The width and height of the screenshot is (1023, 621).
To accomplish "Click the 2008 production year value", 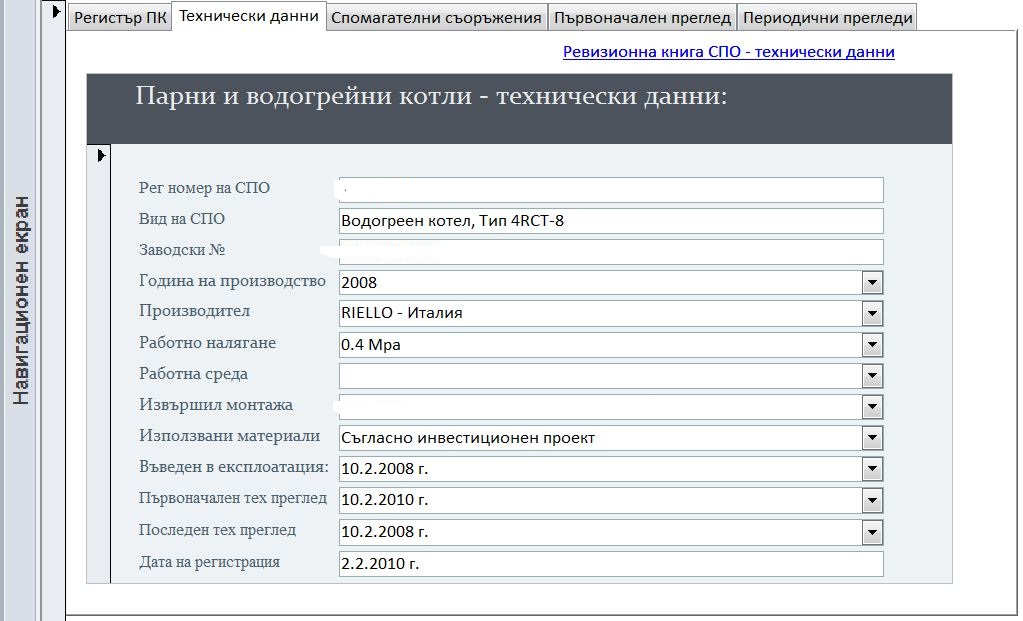I will [x=359, y=282].
